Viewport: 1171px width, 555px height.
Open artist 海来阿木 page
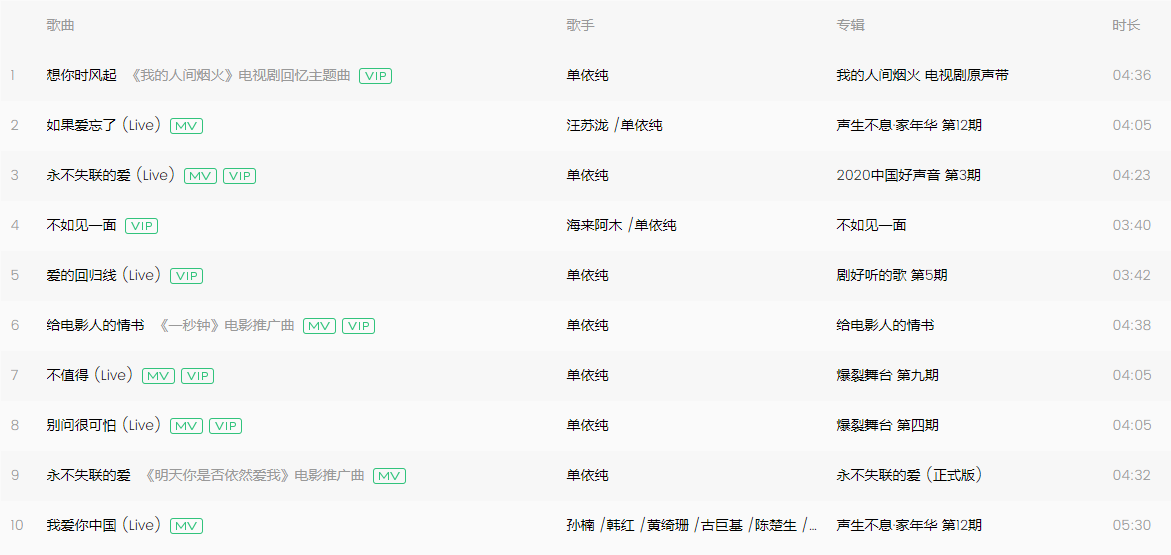coord(594,225)
